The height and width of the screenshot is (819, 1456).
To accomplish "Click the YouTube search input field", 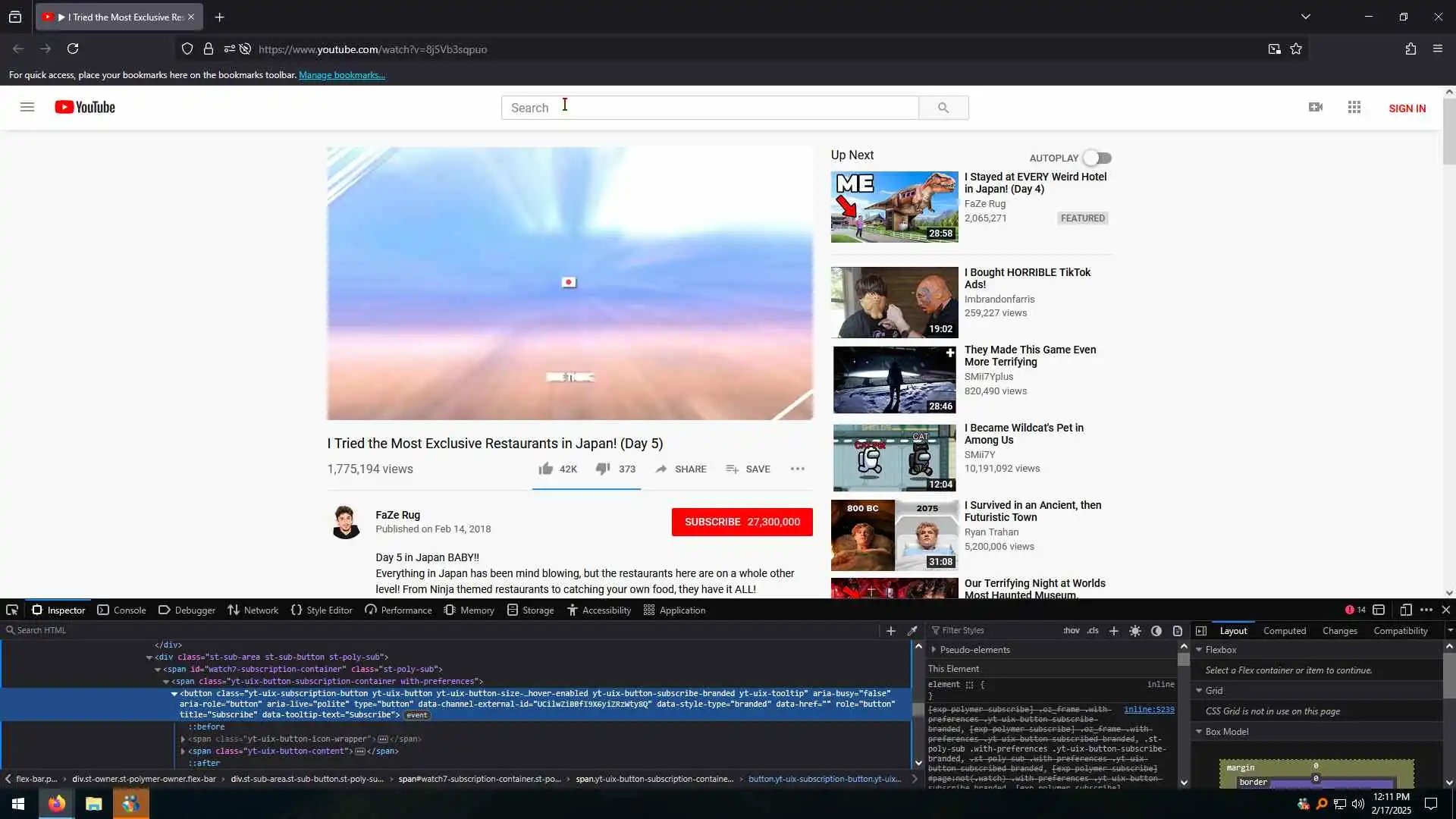I will (x=709, y=108).
